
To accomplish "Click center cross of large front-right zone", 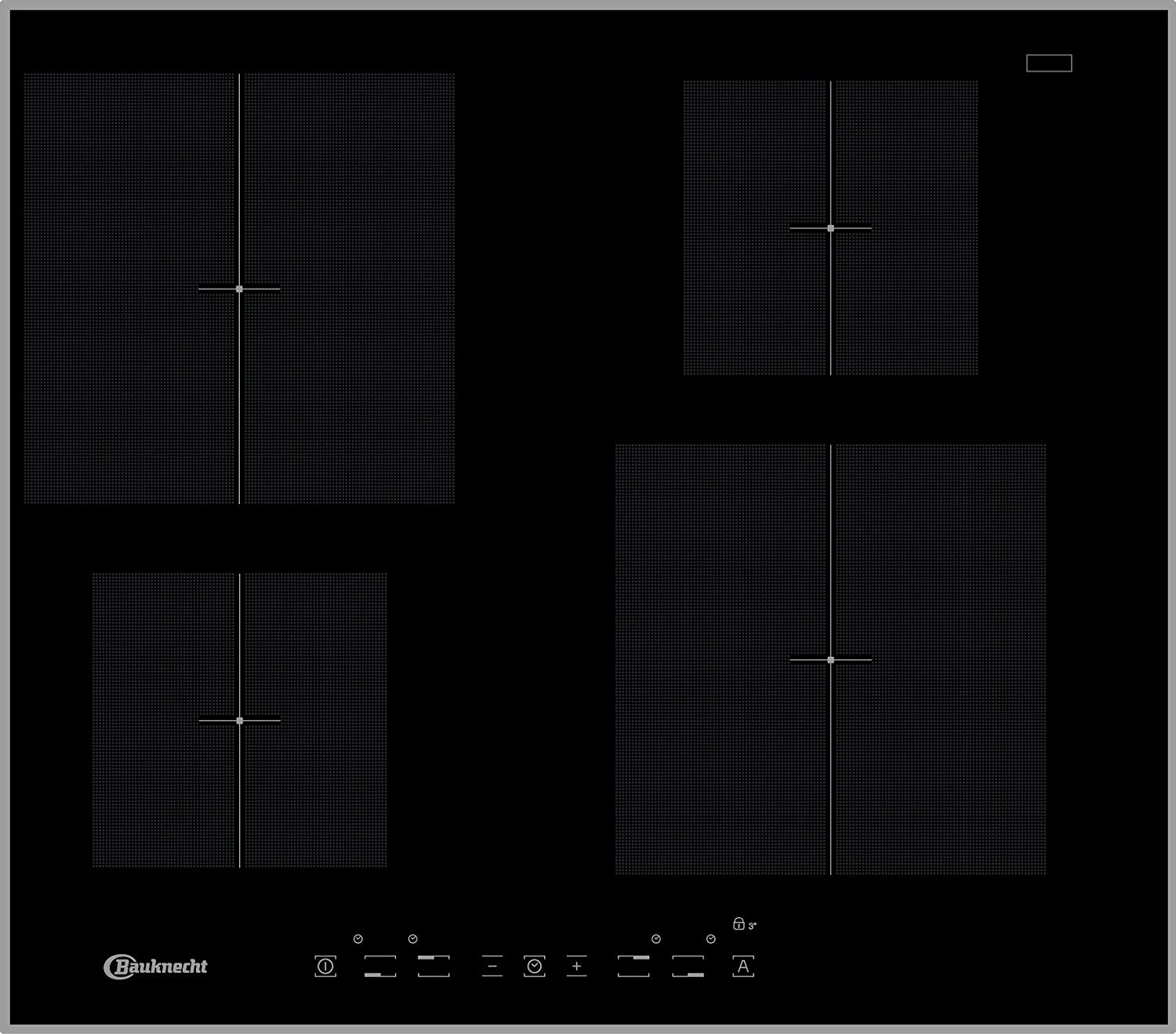I will [830, 660].
